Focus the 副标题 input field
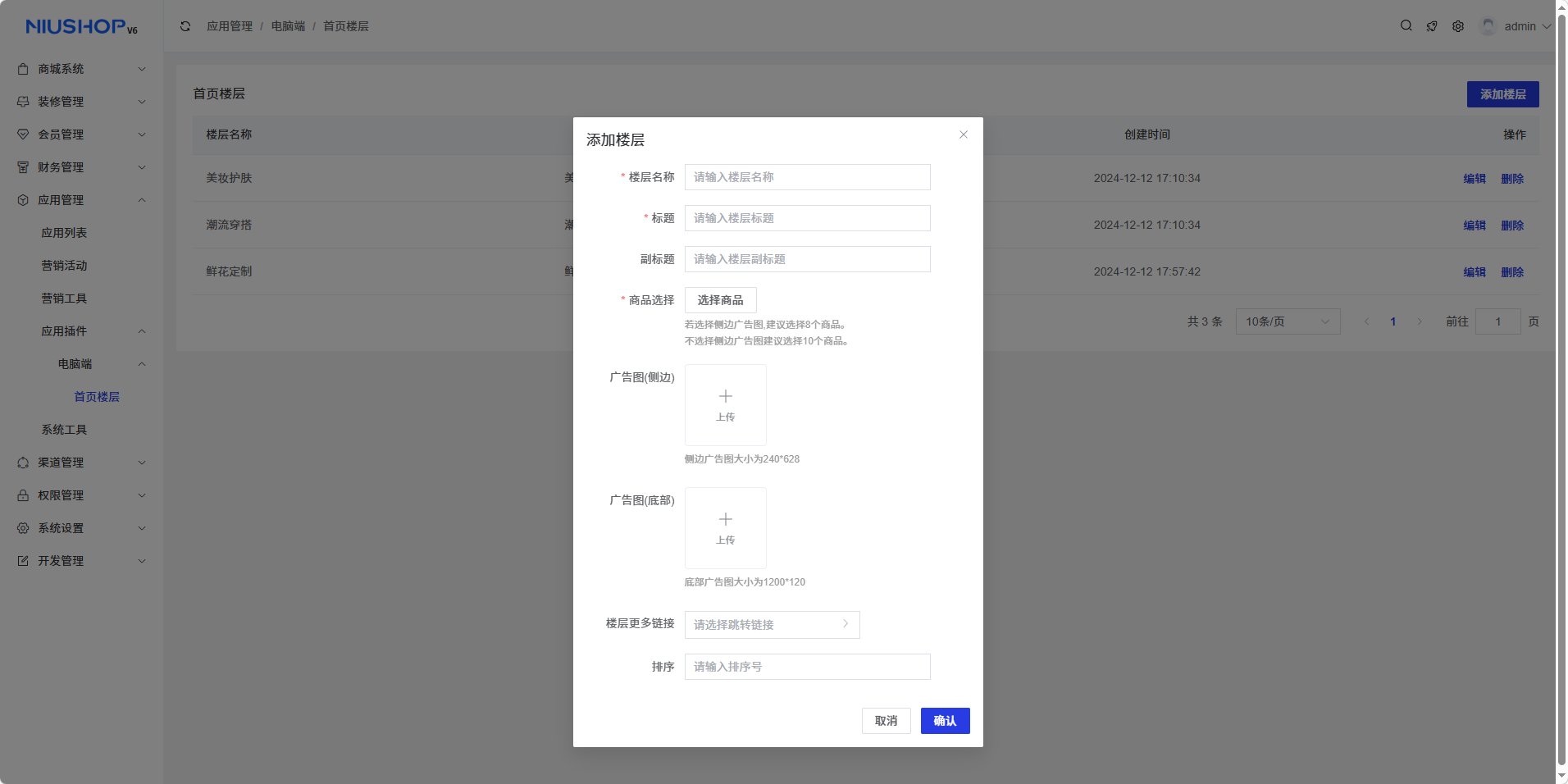The height and width of the screenshot is (784, 1568). coord(808,259)
